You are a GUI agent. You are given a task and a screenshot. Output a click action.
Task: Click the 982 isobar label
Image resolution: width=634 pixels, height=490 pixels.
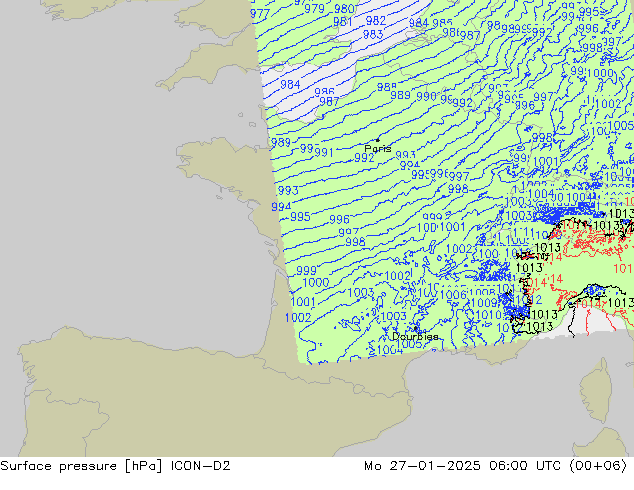[376, 20]
